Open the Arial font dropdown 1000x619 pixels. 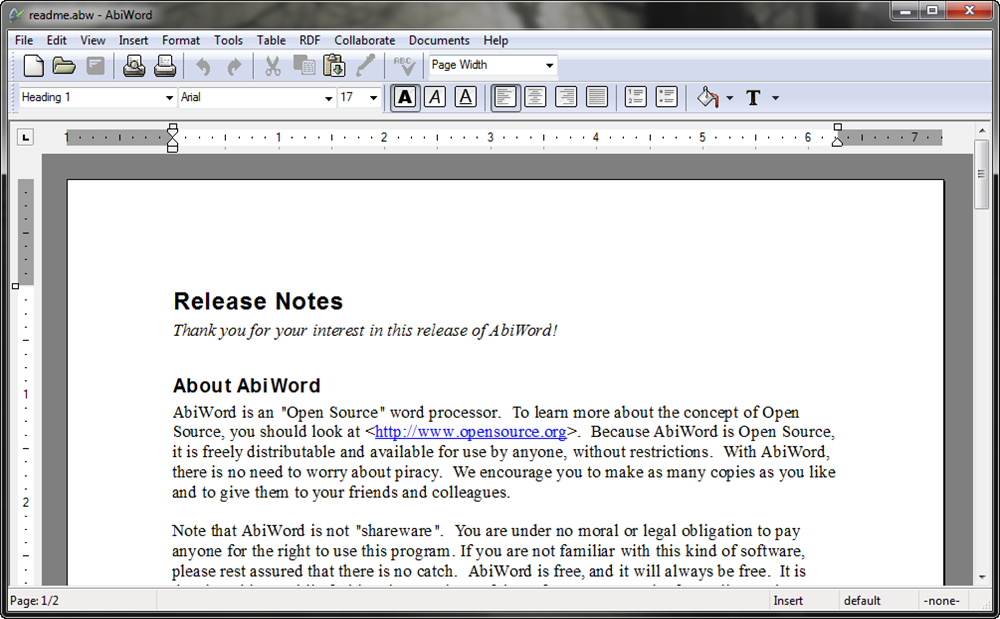point(328,98)
